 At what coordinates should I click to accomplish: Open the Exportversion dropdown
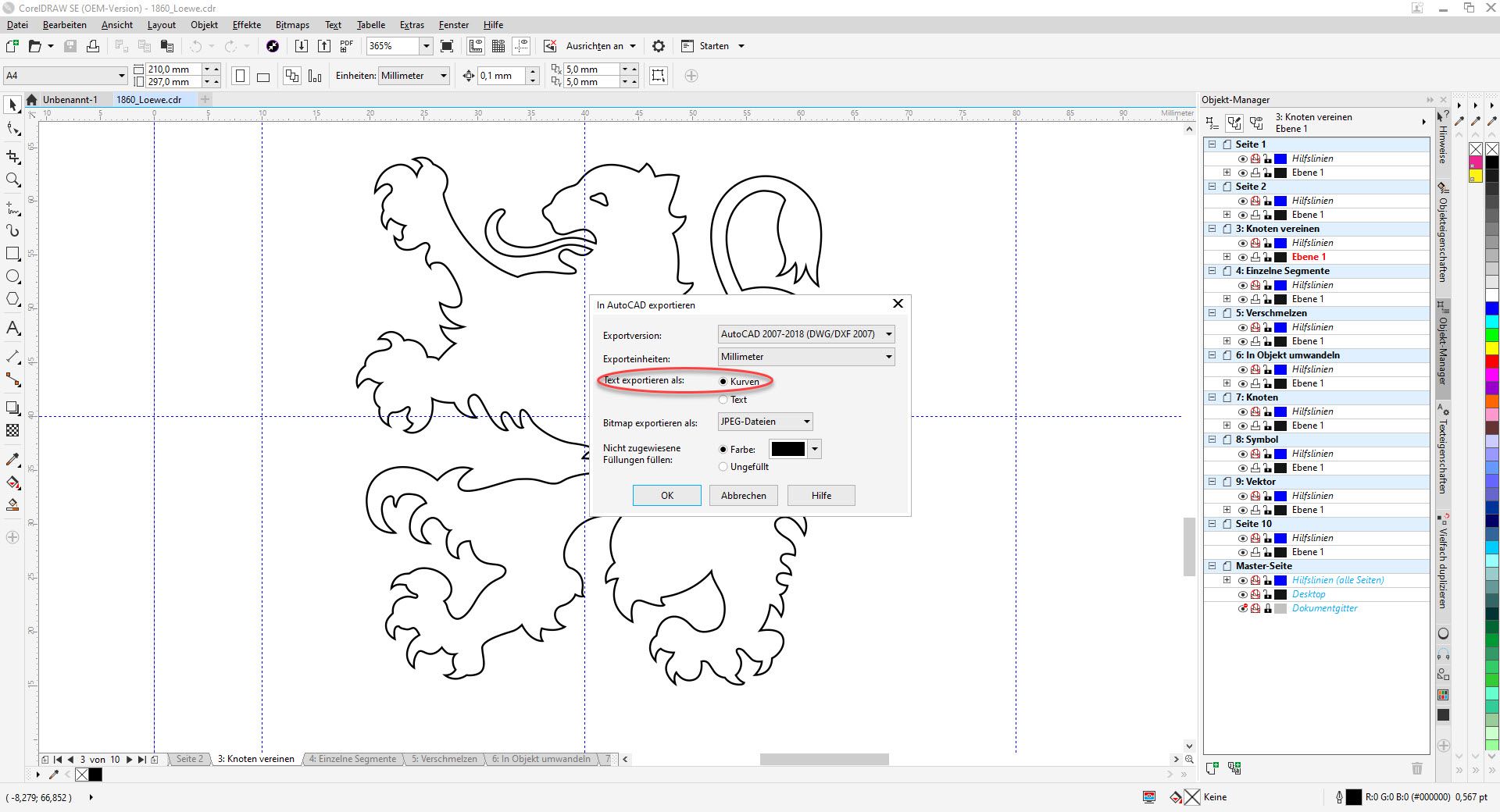coord(805,334)
